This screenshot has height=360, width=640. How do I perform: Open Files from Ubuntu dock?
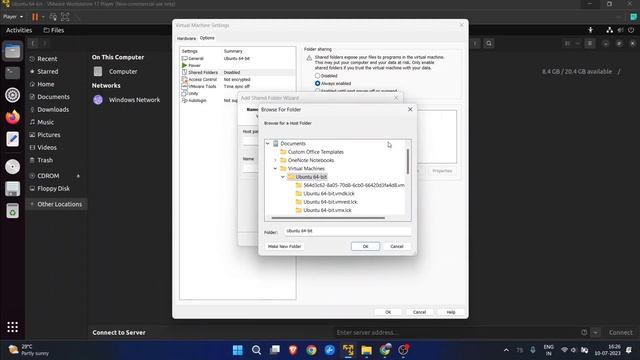click(12, 51)
